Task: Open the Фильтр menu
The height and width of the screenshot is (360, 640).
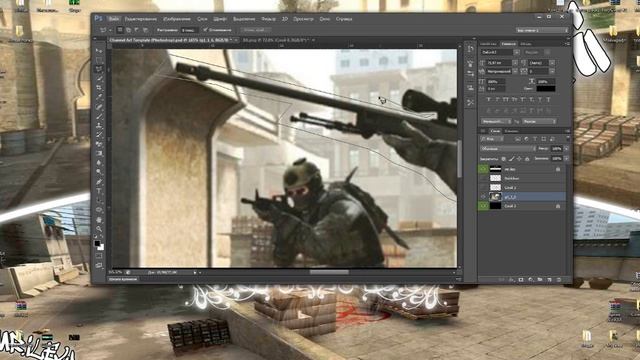Action: tap(268, 19)
